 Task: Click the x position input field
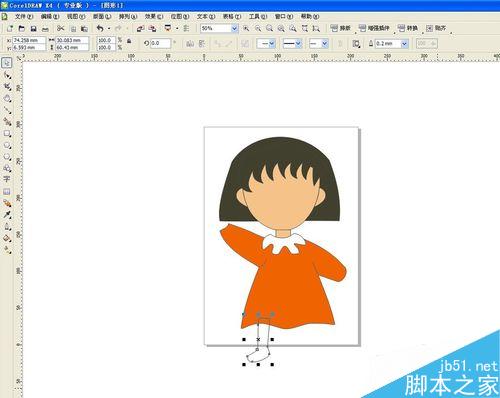coord(29,40)
